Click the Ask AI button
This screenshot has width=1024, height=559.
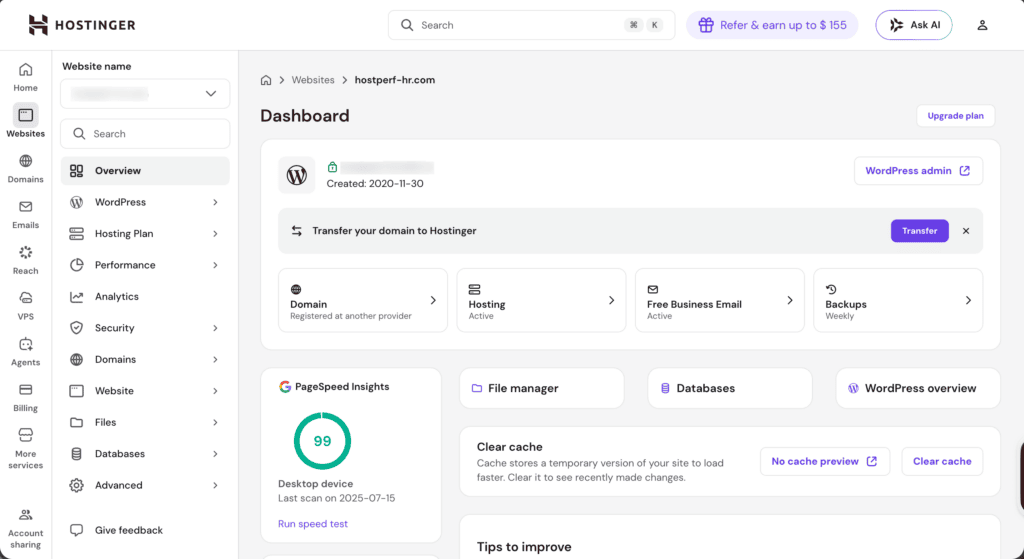point(914,25)
